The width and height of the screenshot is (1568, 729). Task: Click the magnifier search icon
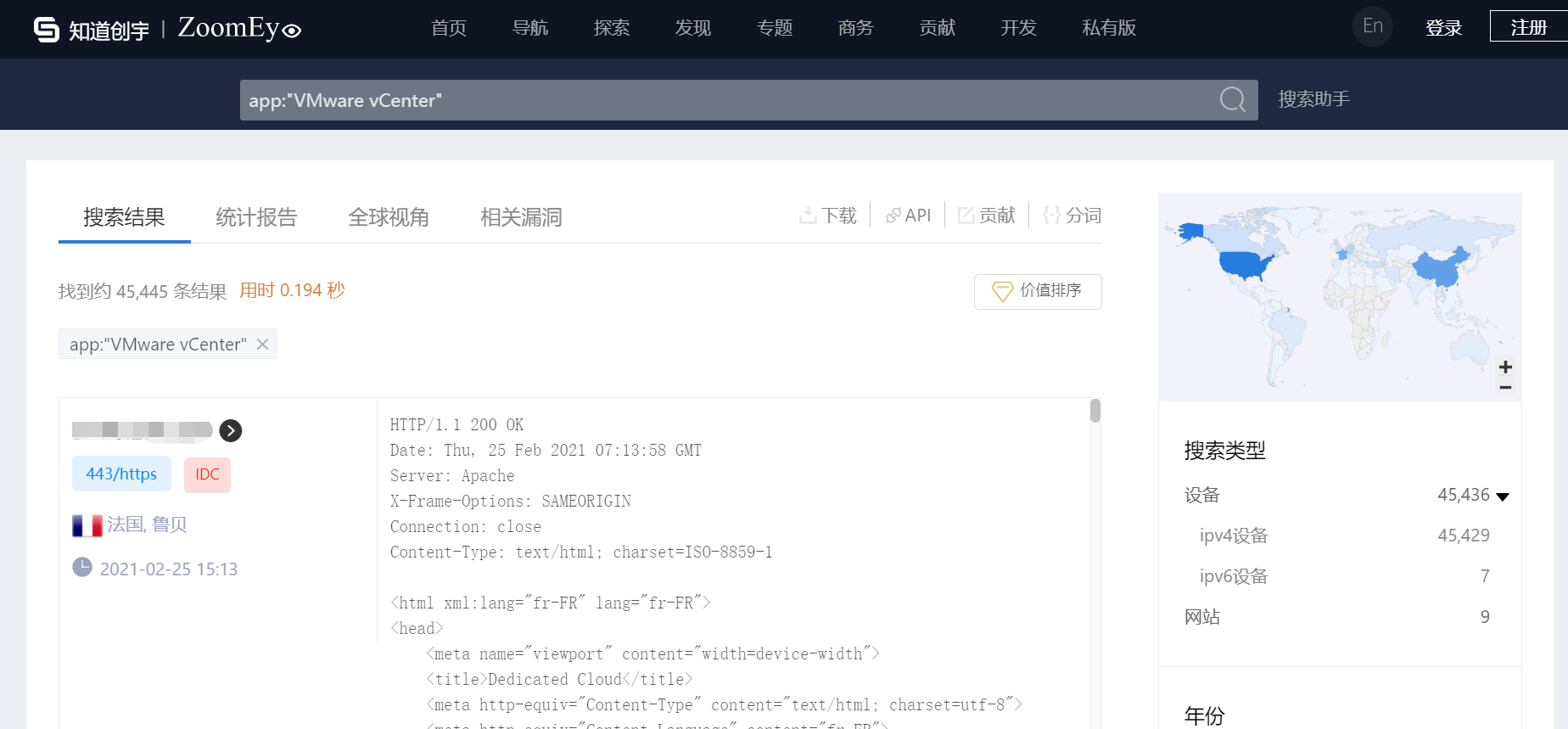[1233, 100]
